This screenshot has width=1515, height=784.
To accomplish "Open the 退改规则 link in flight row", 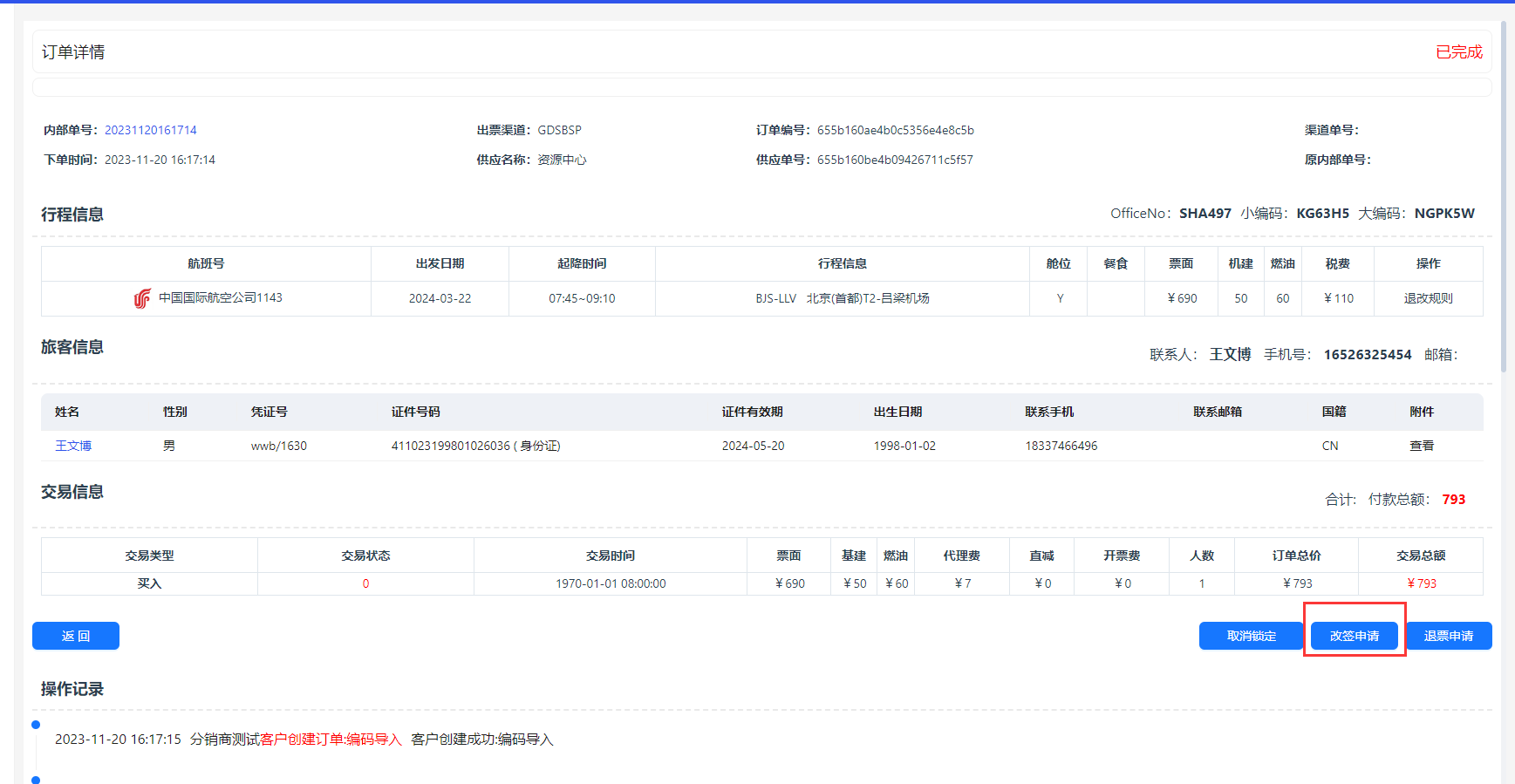I will [1428, 298].
